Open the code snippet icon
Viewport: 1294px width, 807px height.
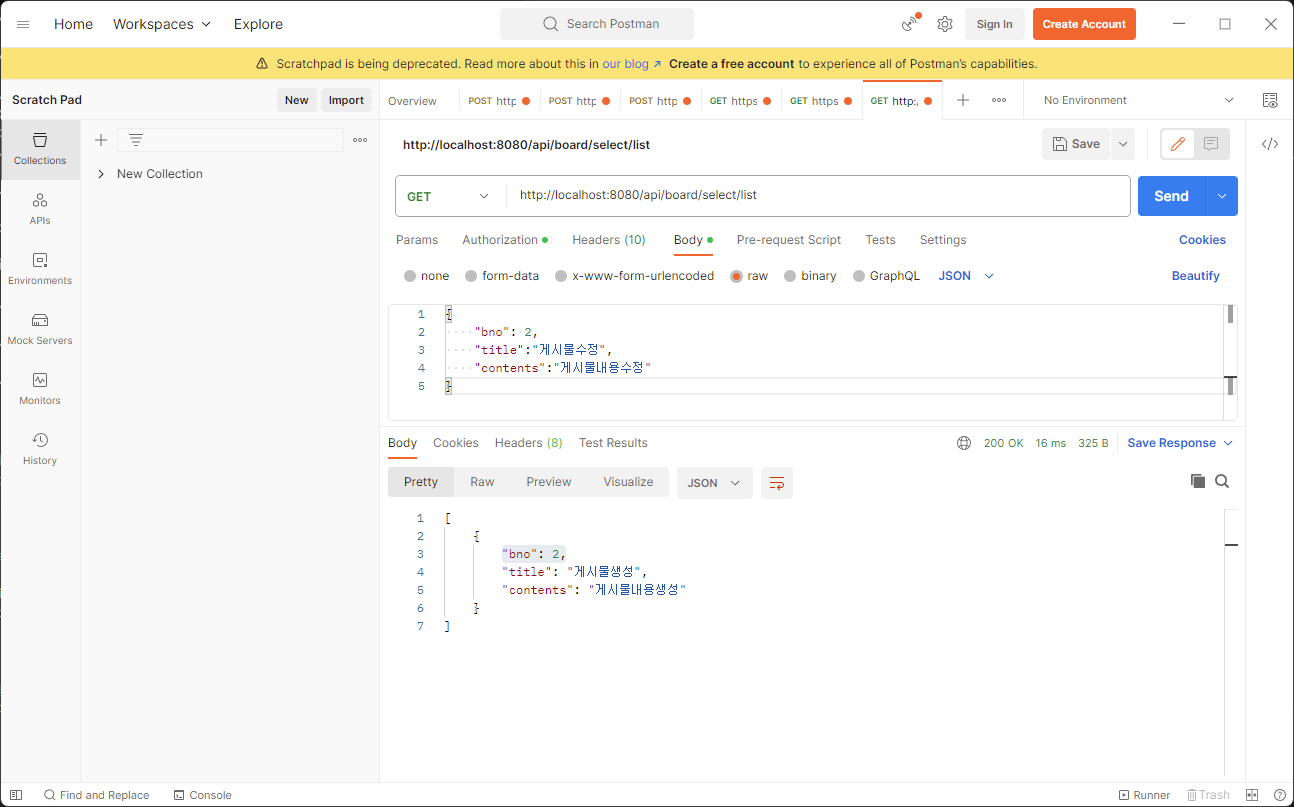click(x=1270, y=144)
